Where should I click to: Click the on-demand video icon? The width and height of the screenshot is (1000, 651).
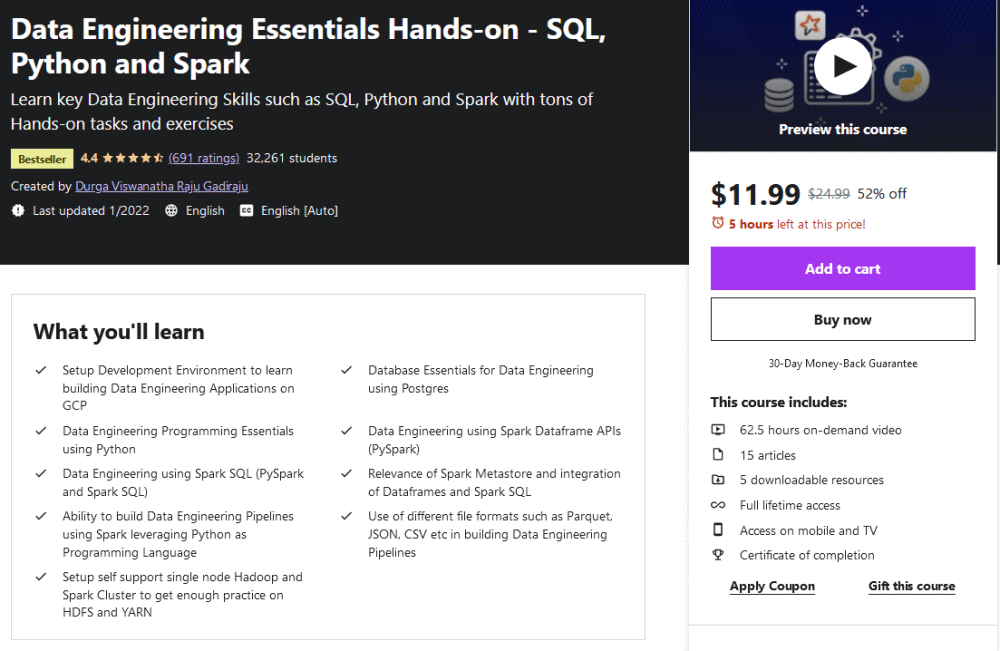point(718,430)
